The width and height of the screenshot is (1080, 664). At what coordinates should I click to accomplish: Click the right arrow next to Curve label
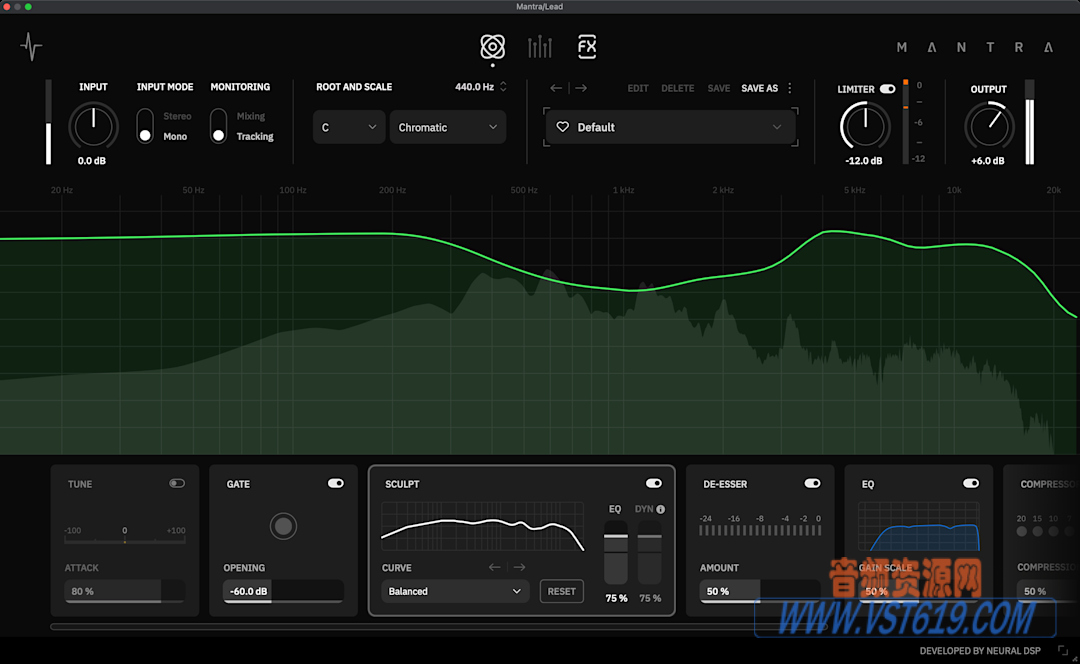tap(518, 567)
